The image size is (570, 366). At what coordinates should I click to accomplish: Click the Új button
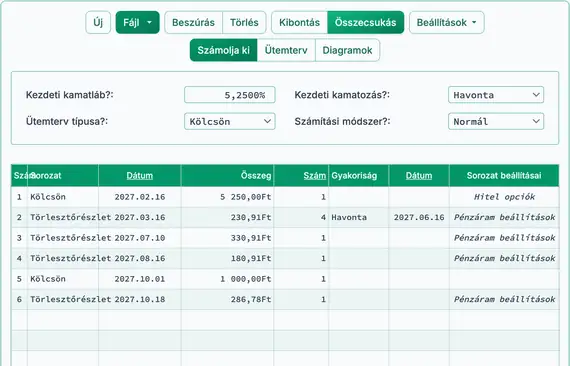[98, 23]
